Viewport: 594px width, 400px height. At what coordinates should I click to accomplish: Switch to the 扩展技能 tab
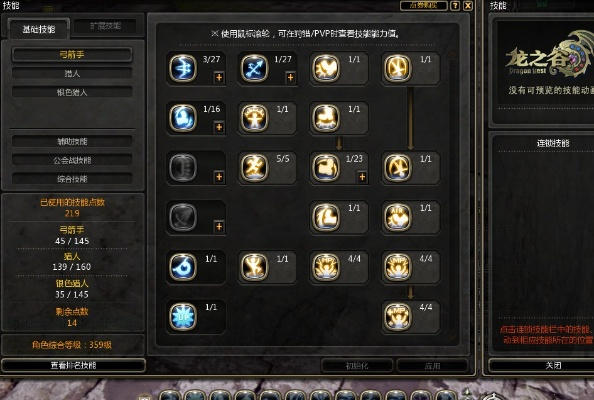point(105,26)
